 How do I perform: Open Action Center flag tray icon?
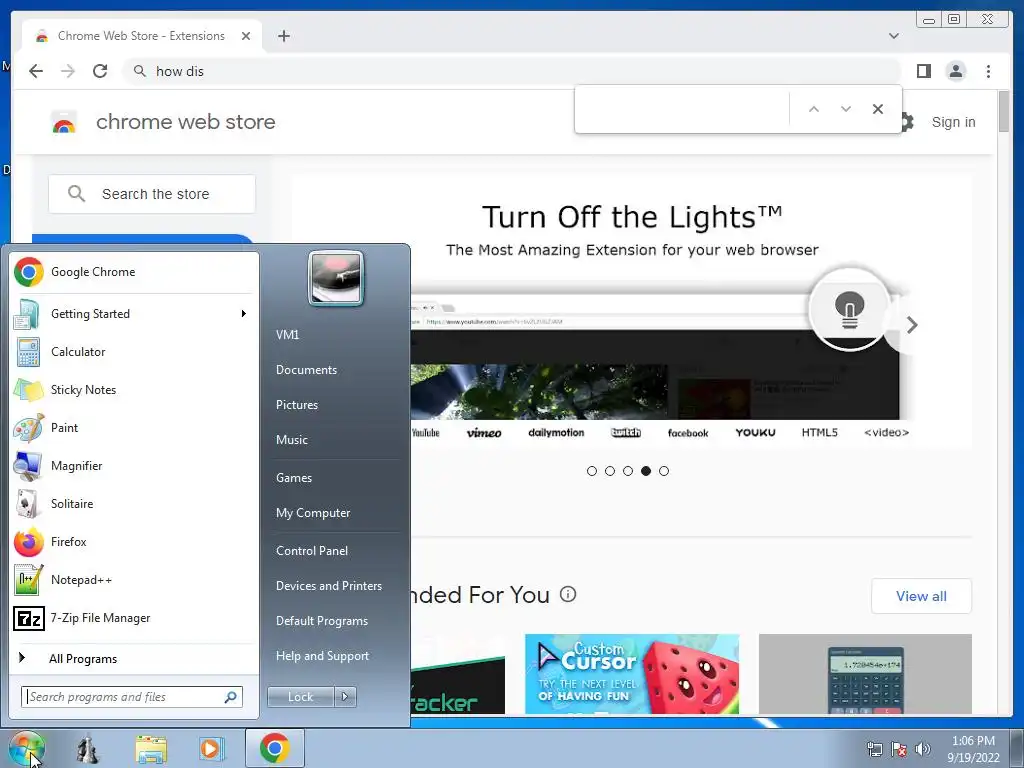tap(899, 749)
